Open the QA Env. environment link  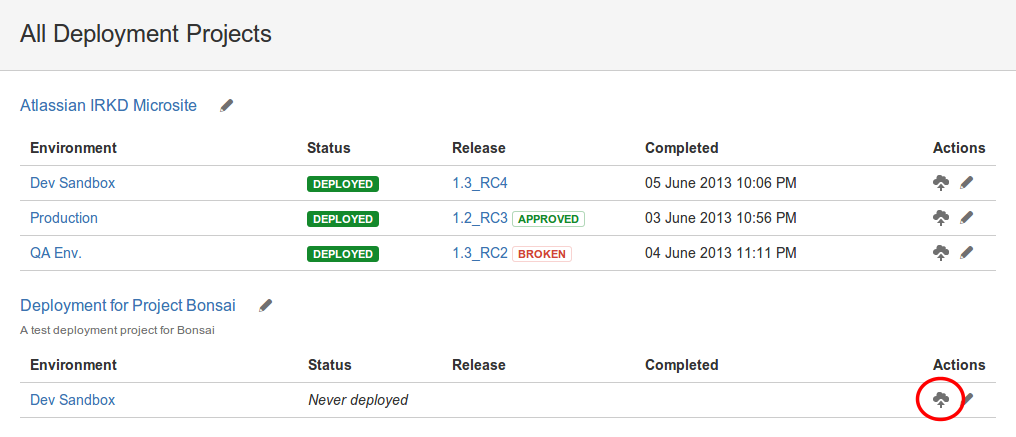click(56, 253)
